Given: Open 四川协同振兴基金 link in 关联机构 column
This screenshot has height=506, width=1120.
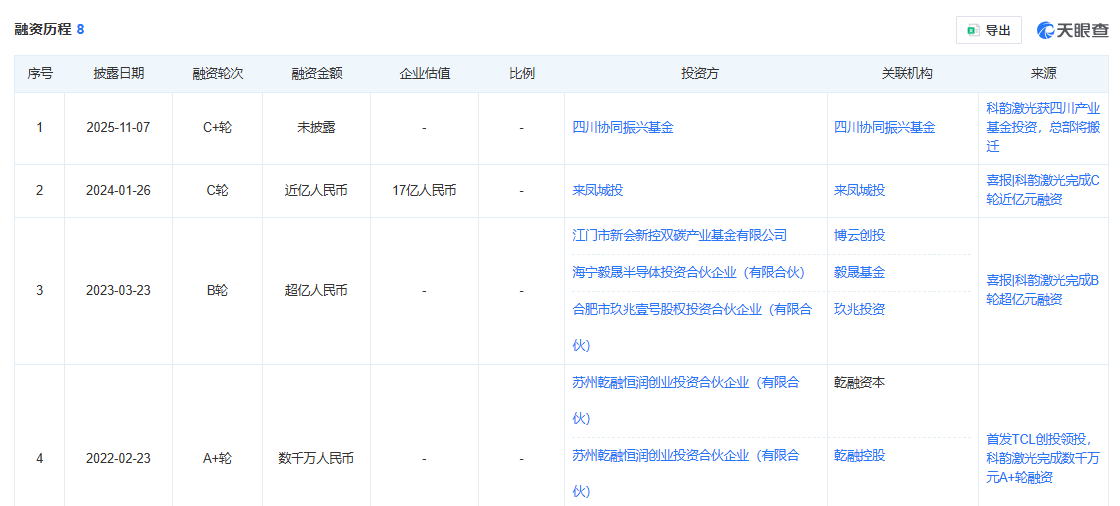Looking at the screenshot, I should click(x=884, y=128).
